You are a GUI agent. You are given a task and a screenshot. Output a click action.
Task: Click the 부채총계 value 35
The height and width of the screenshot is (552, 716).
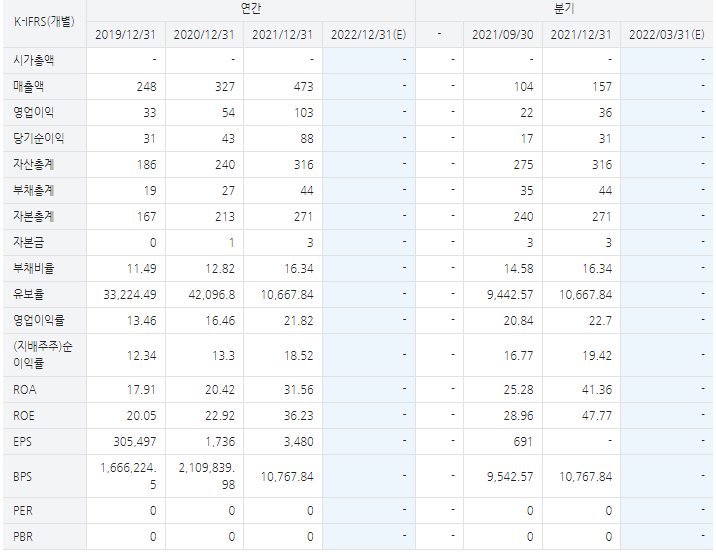coord(526,191)
